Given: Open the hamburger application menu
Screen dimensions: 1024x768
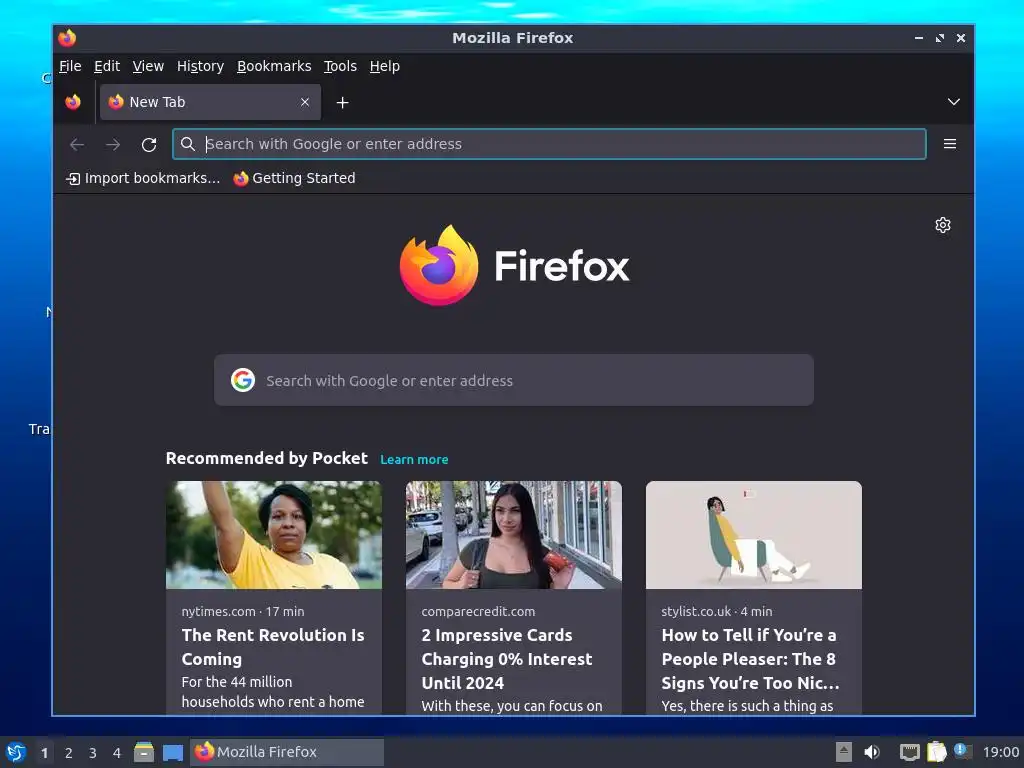Looking at the screenshot, I should click(x=950, y=144).
